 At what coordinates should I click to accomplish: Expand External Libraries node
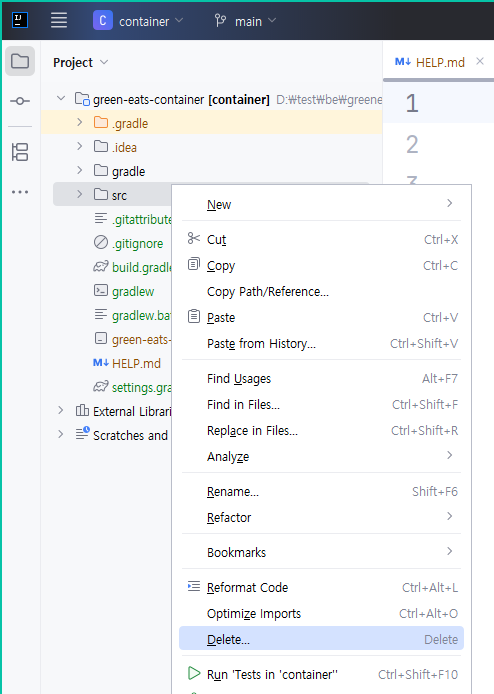[x=61, y=410]
